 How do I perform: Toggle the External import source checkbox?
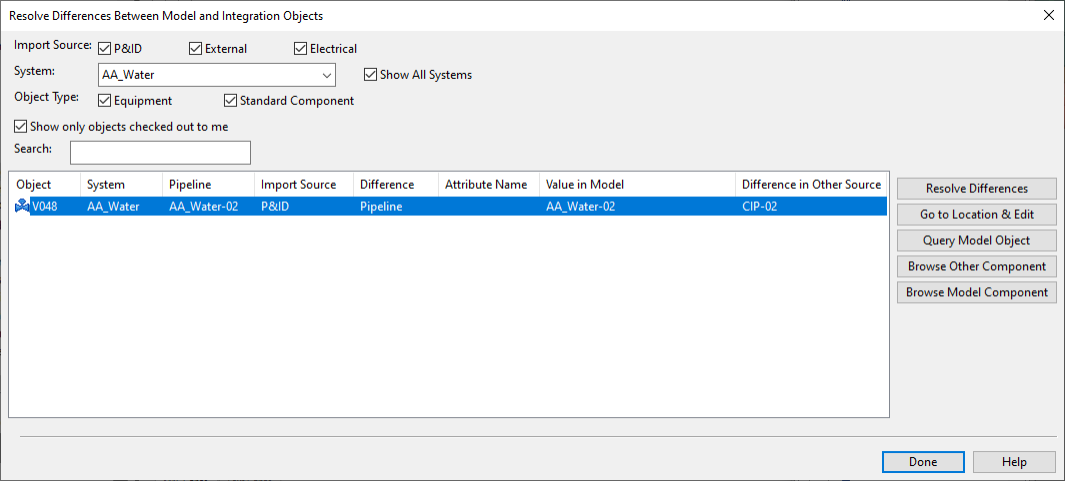pos(195,48)
